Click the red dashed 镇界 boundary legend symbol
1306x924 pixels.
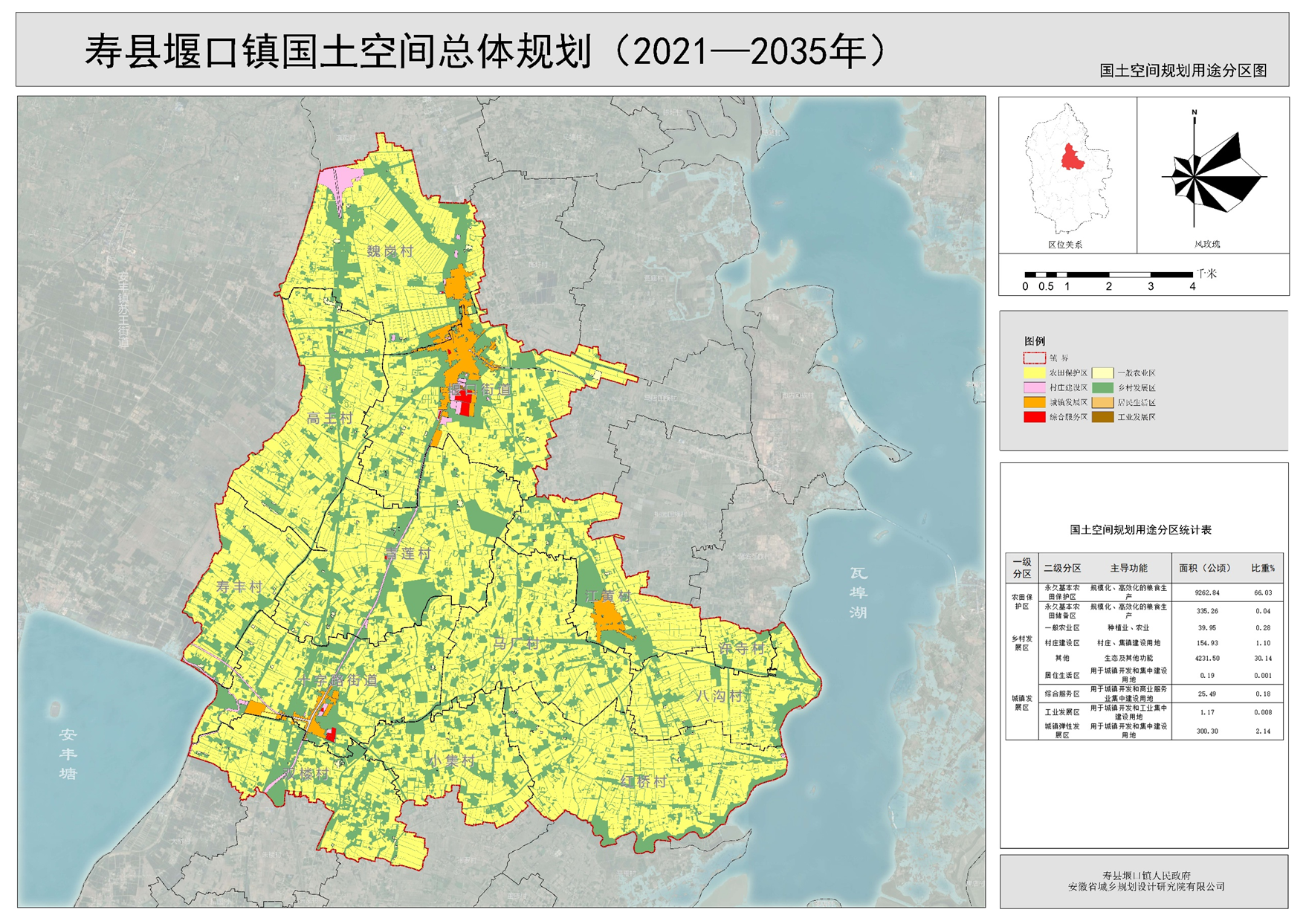click(x=1034, y=358)
